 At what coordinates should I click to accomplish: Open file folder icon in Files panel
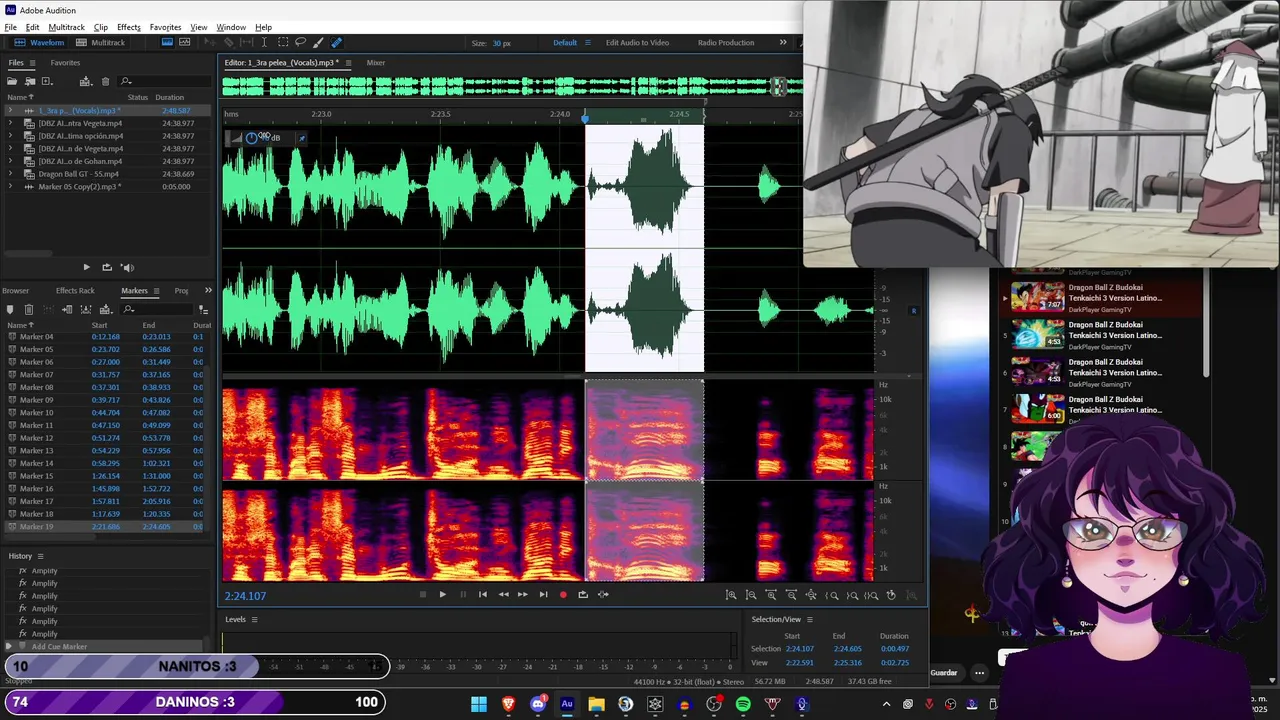click(x=12, y=81)
